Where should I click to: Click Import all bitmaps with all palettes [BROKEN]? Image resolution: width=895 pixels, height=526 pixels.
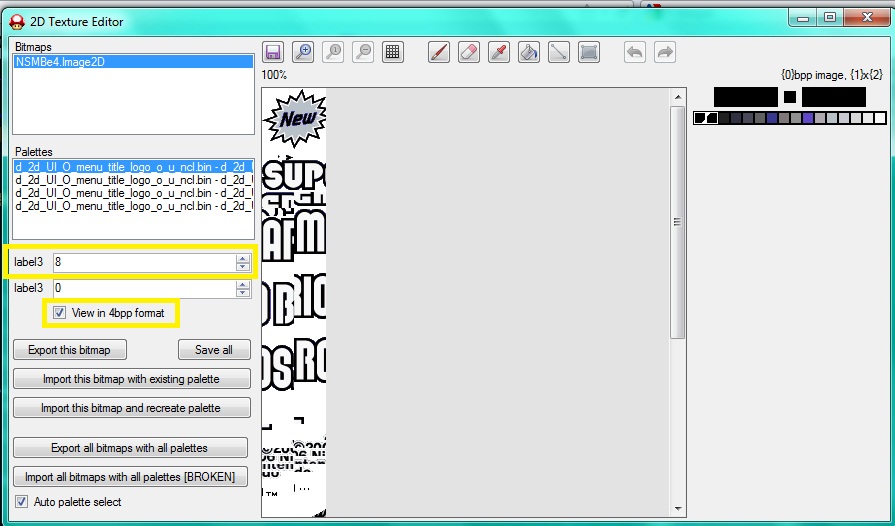coord(130,476)
